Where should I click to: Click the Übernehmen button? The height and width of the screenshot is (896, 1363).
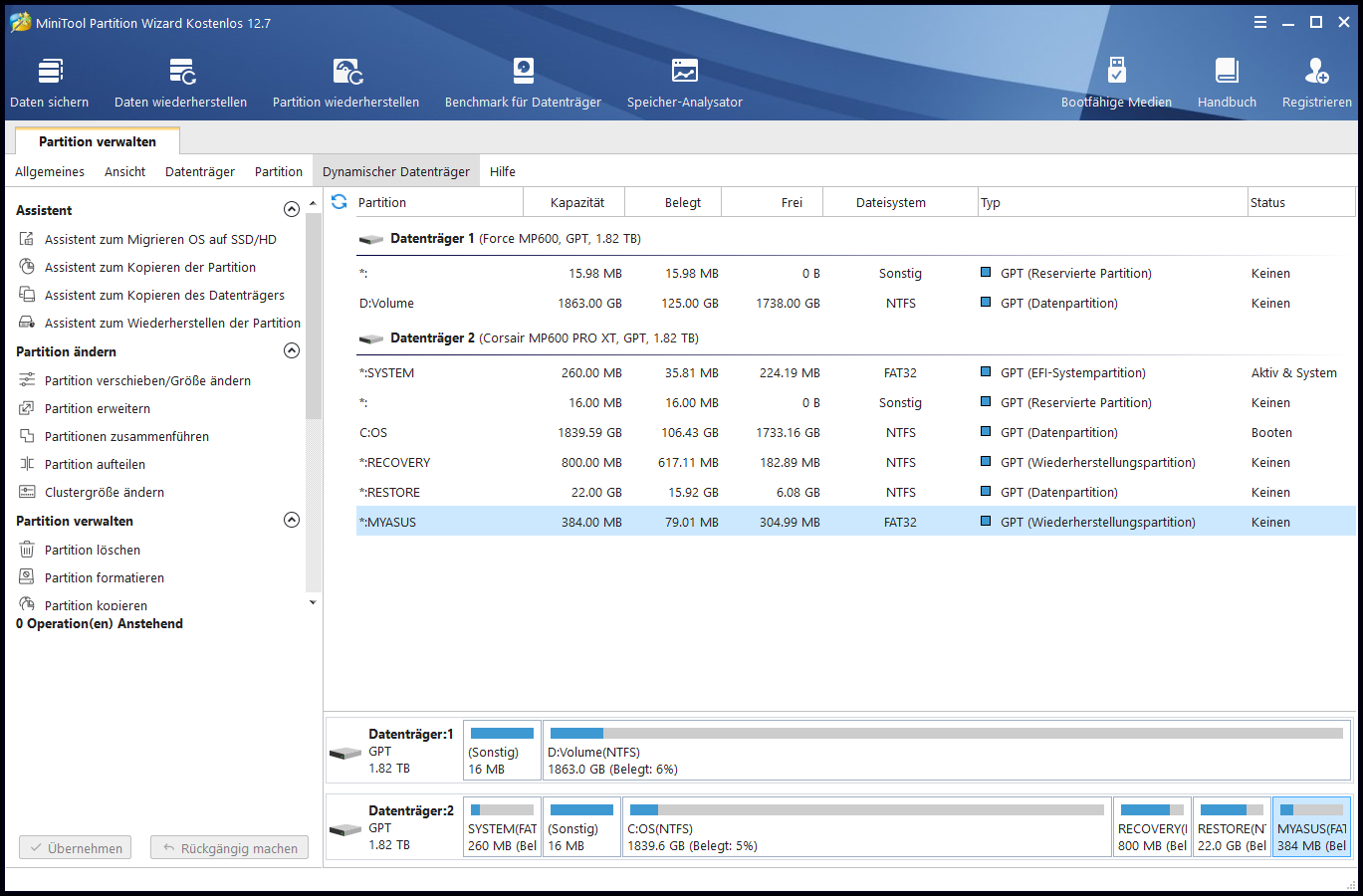[75, 847]
